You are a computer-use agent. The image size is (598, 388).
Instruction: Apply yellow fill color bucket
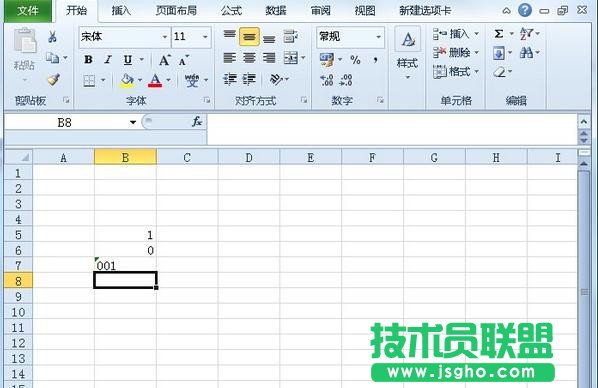[127, 80]
